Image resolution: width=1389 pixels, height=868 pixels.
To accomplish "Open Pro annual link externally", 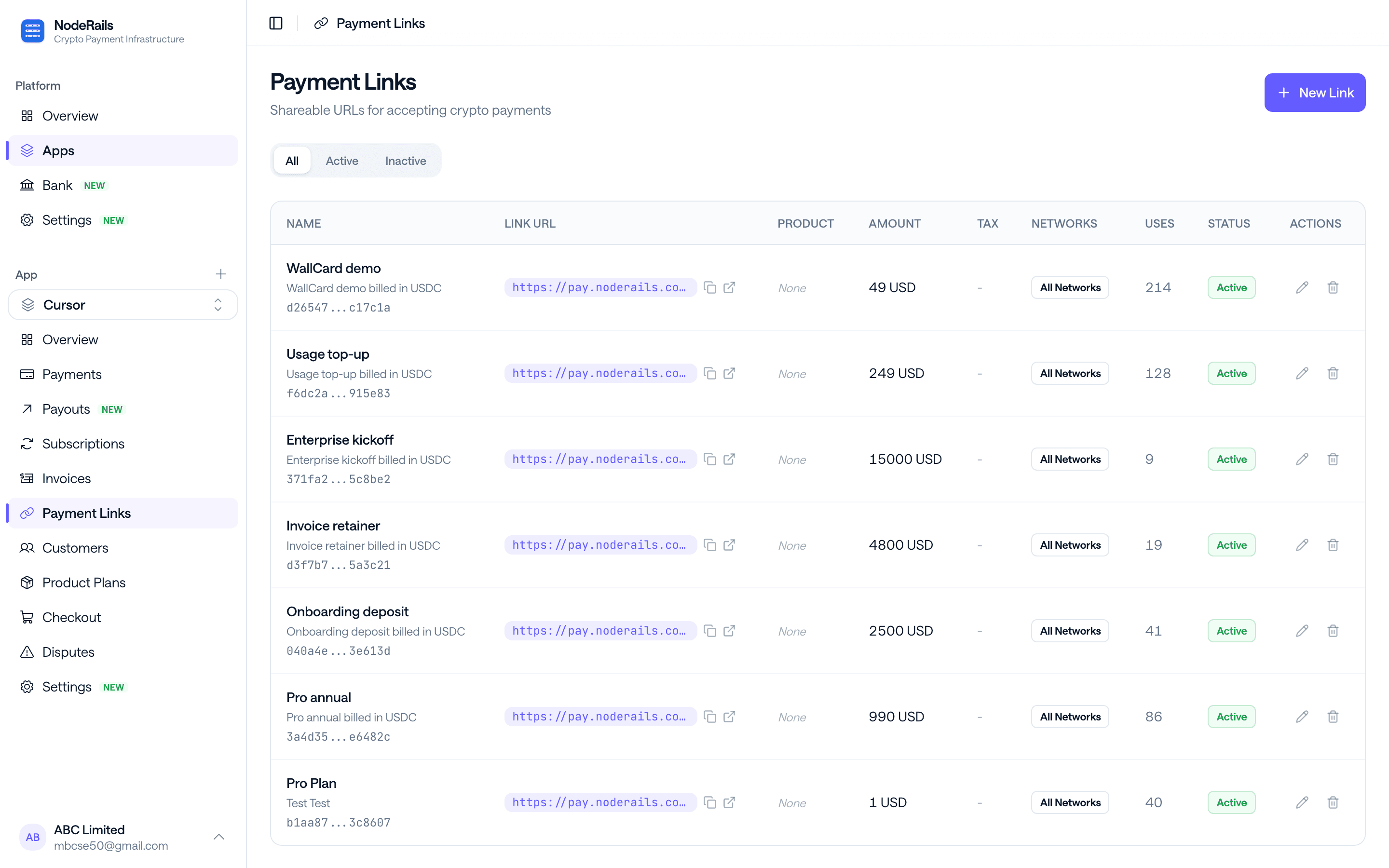I will tap(730, 717).
